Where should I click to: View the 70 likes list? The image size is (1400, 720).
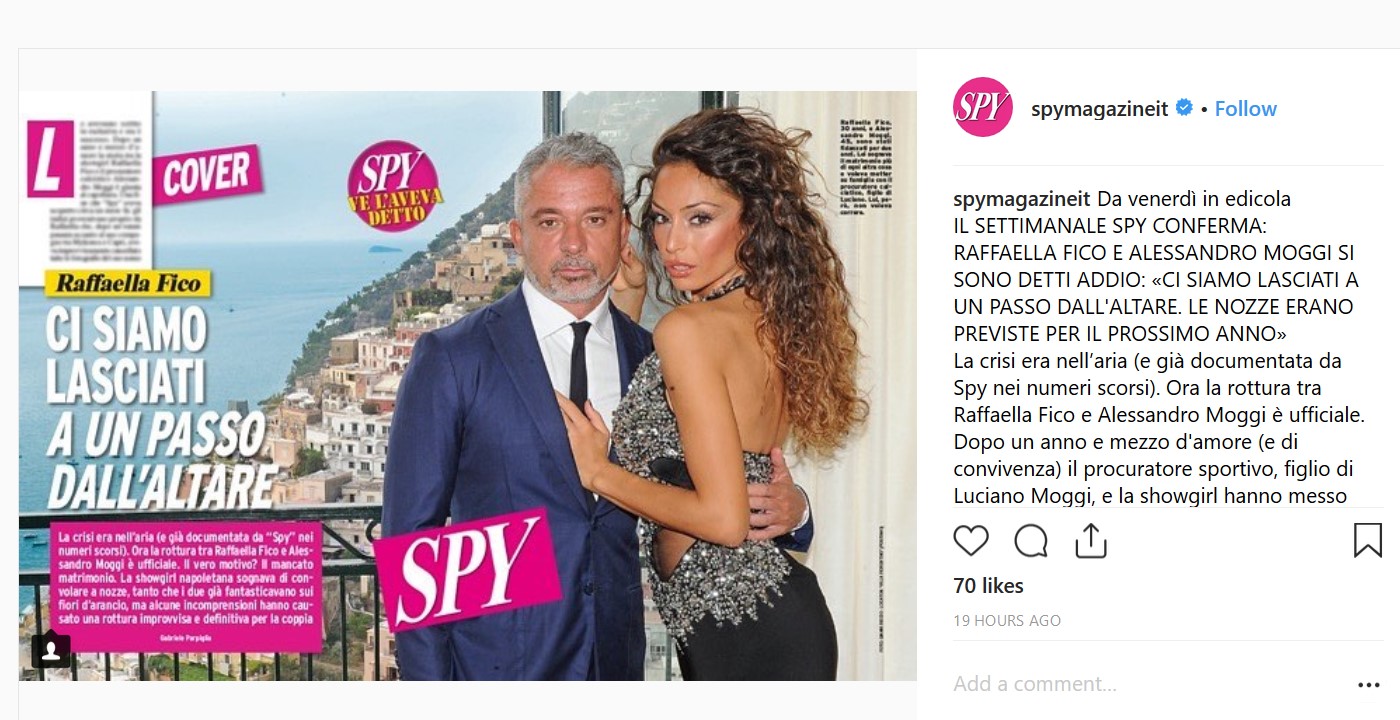pos(988,586)
